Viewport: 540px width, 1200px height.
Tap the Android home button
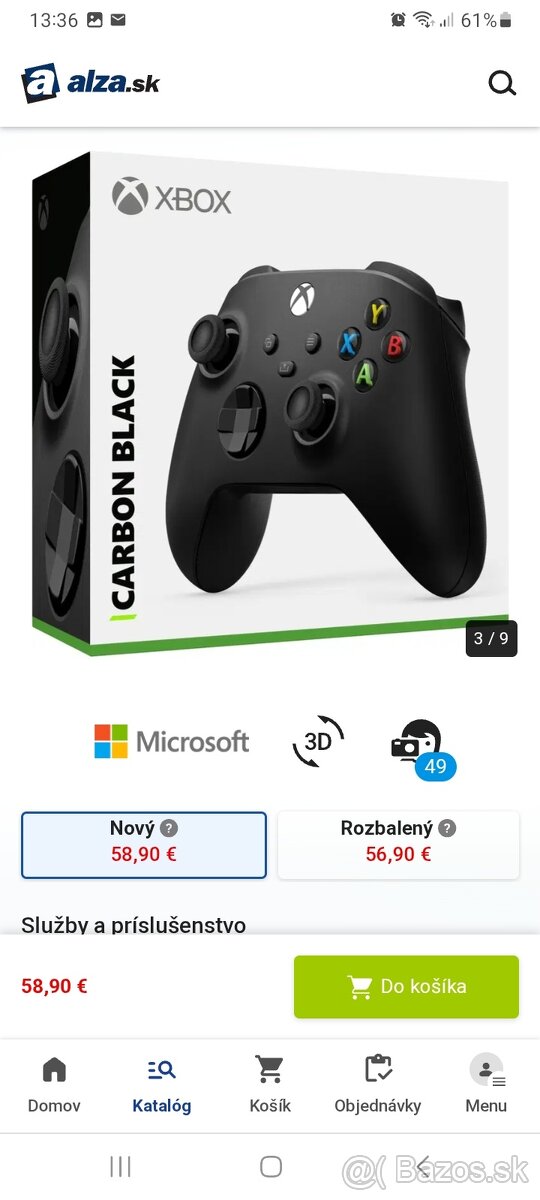pyautogui.click(x=270, y=1166)
